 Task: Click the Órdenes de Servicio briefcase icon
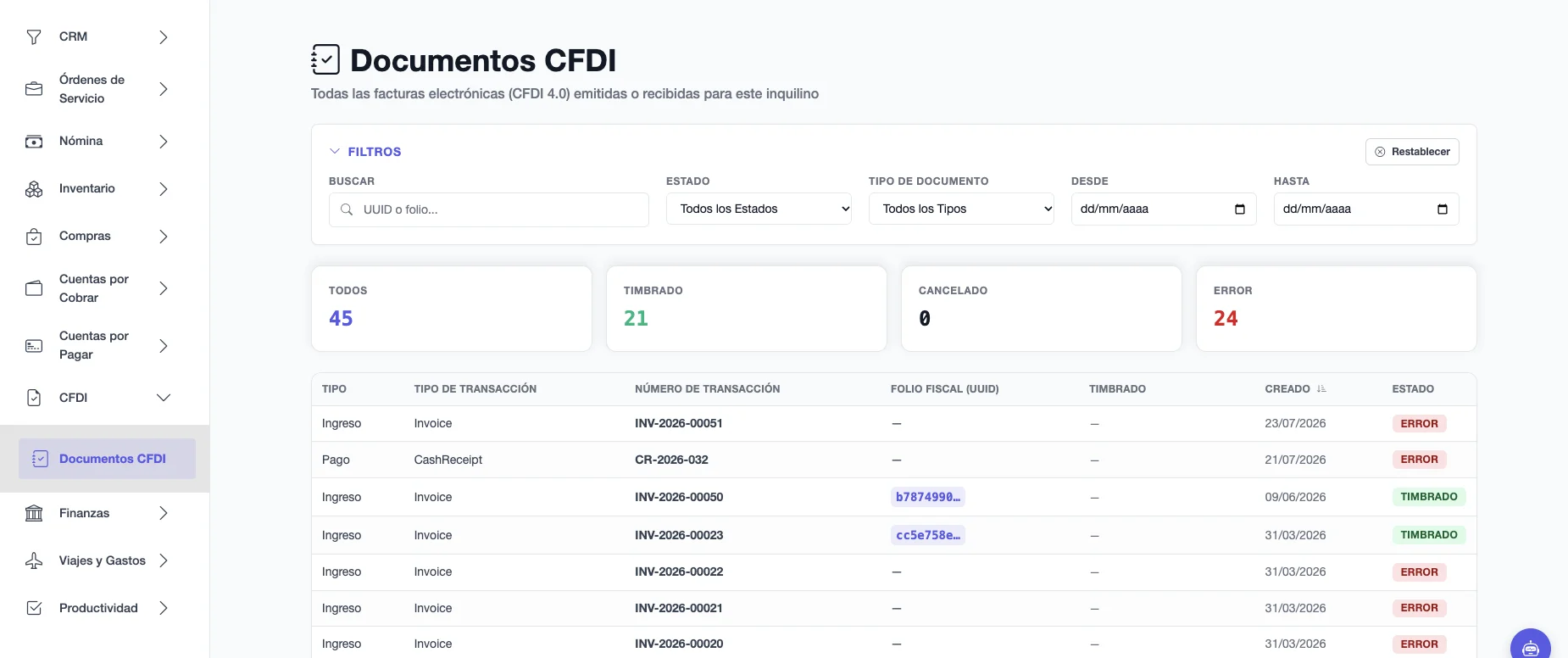click(x=34, y=89)
